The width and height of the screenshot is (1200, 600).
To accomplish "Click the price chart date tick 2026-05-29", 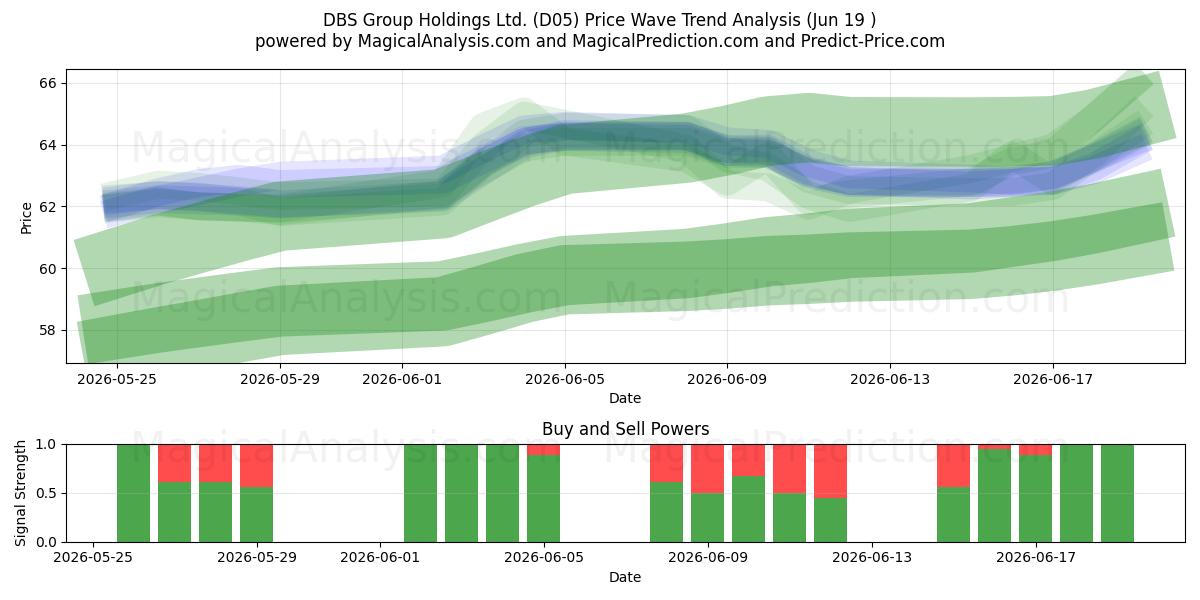I will pos(280,379).
